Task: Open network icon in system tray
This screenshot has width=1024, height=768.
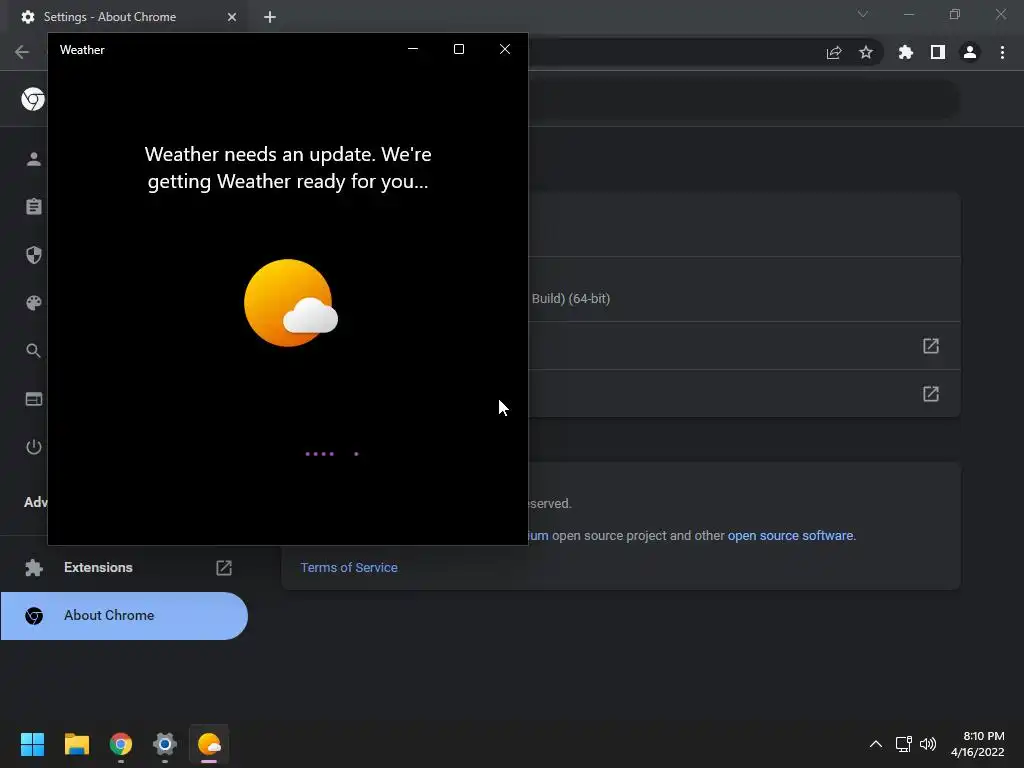Action: coord(903,744)
